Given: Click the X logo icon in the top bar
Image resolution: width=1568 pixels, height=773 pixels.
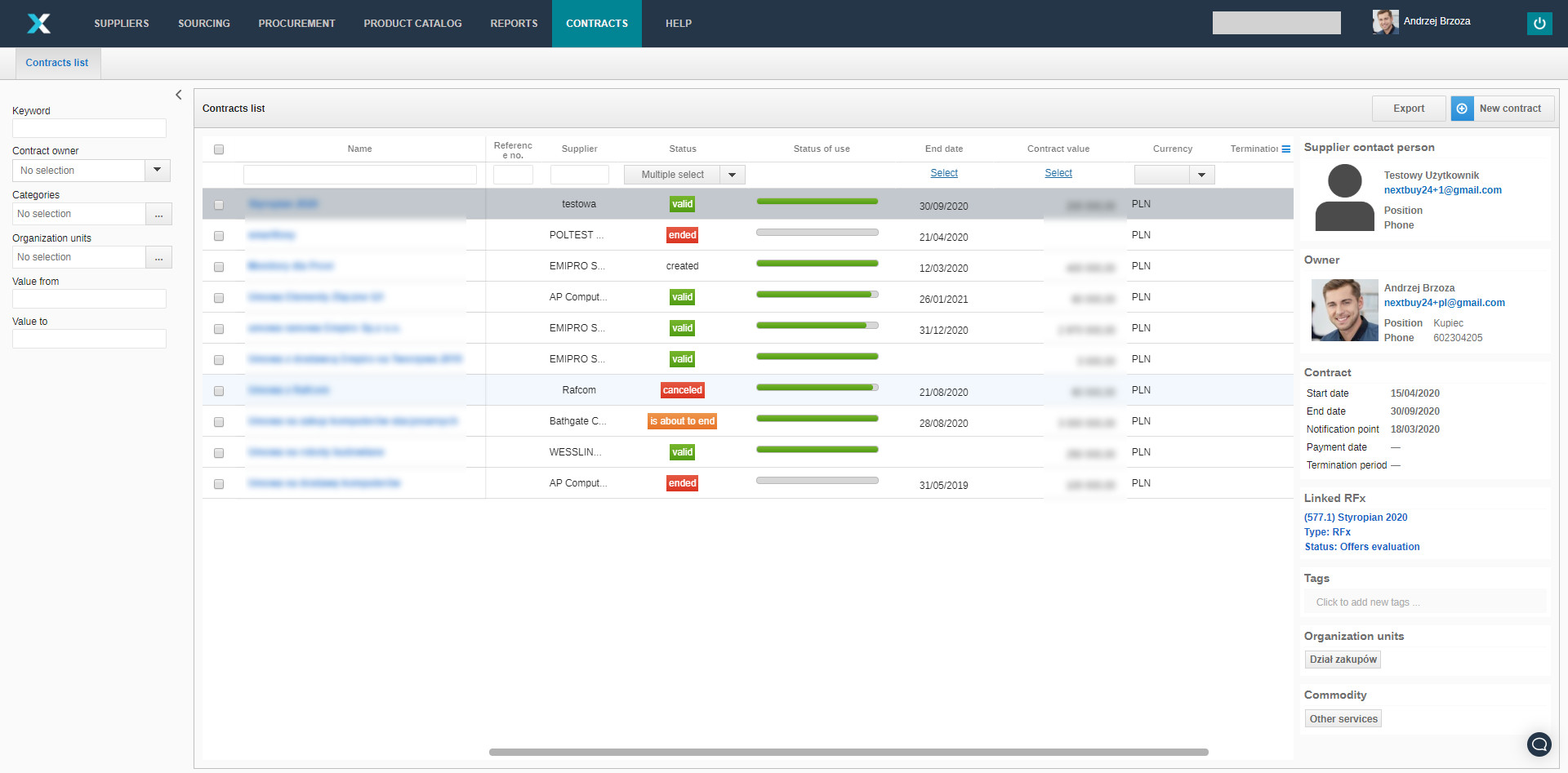Looking at the screenshot, I should click(x=38, y=24).
